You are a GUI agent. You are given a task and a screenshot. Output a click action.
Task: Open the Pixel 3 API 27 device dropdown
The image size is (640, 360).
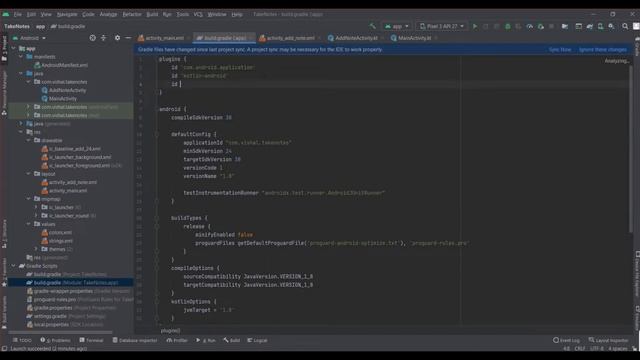click(x=442, y=26)
